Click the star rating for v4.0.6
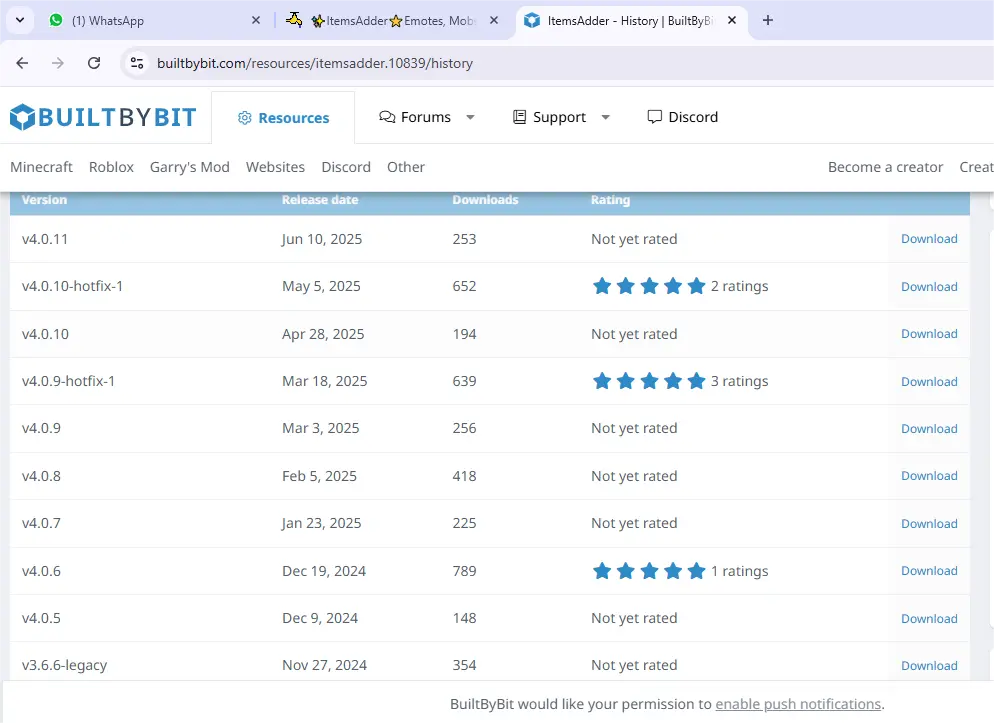The width and height of the screenshot is (994, 723). point(649,571)
